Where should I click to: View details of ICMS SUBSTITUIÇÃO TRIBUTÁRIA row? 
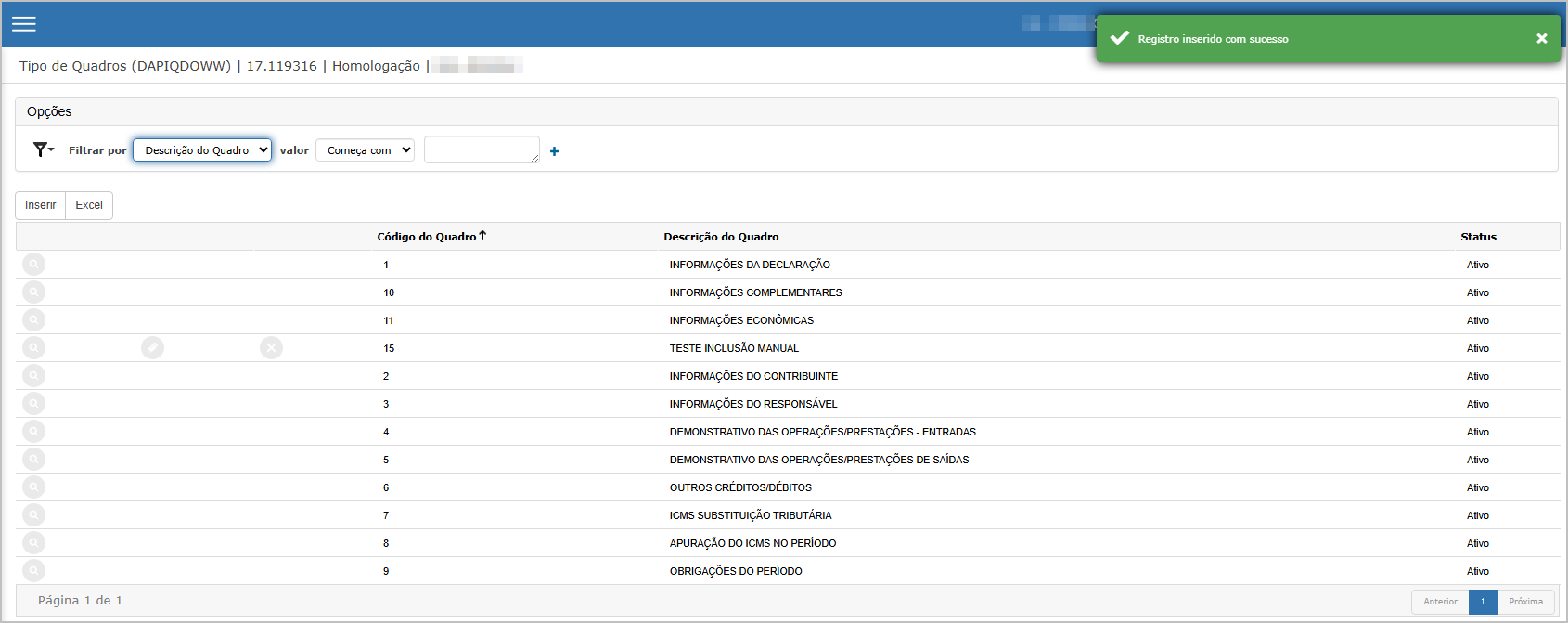[x=33, y=515]
